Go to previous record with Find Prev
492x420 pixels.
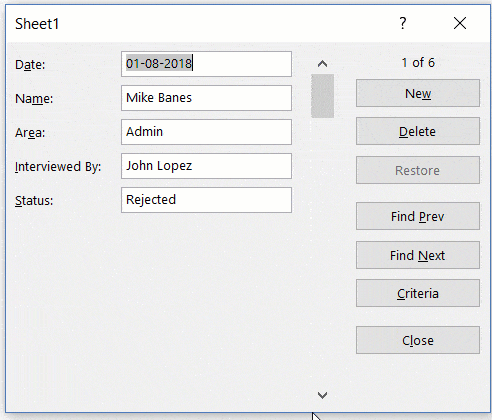pos(418,216)
